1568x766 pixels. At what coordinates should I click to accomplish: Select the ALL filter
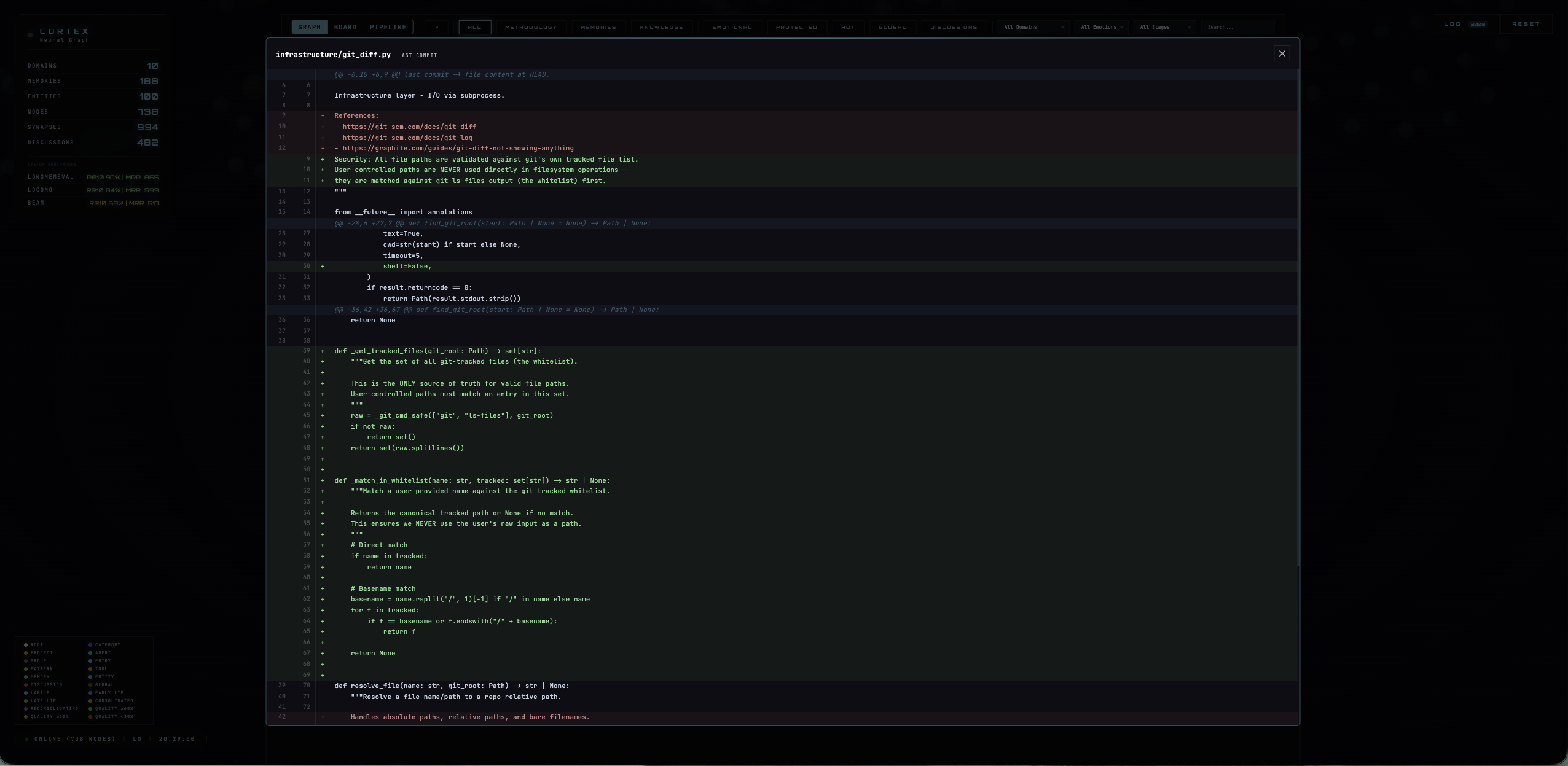click(474, 27)
